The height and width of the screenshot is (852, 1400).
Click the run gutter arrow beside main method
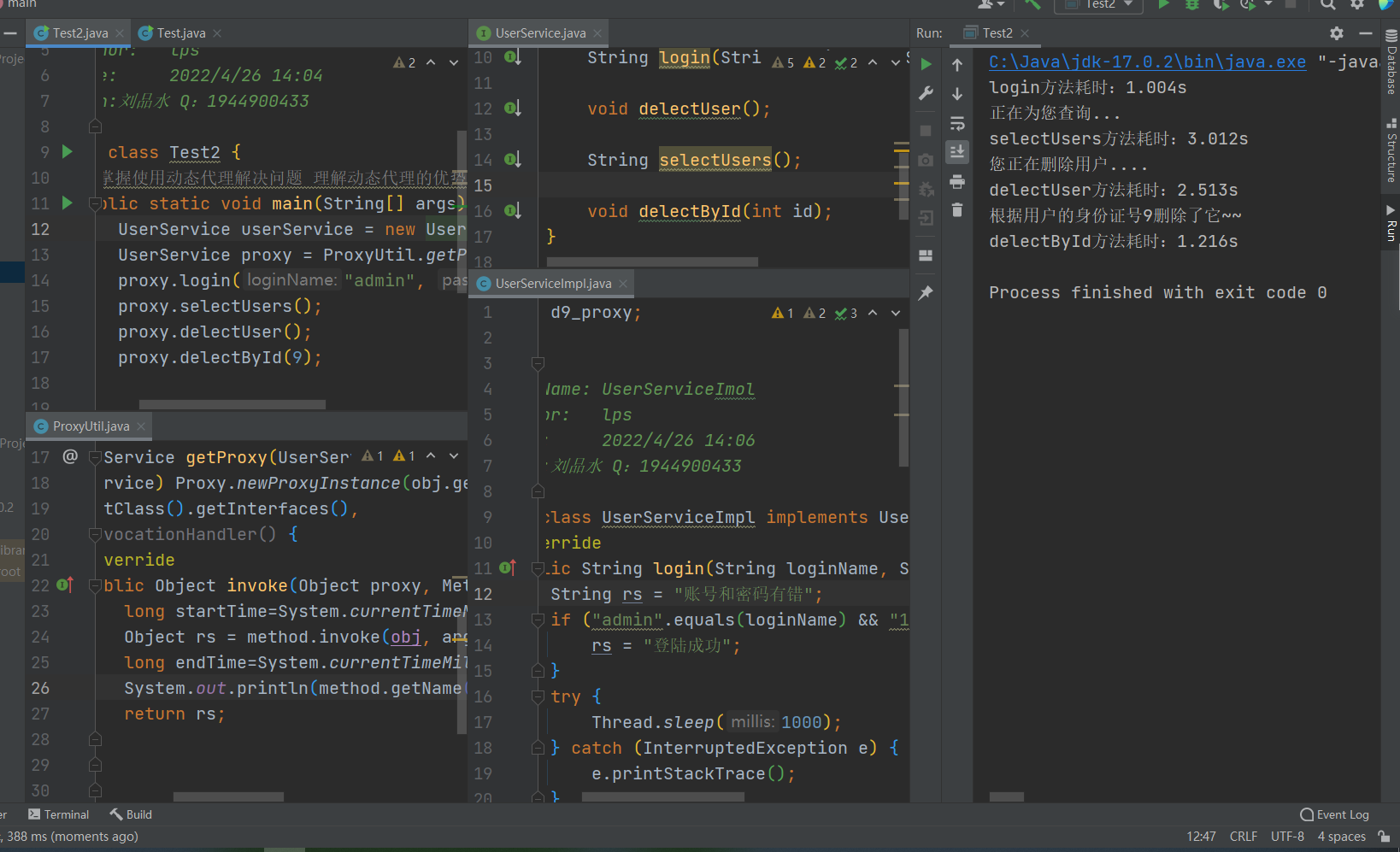coord(68,203)
